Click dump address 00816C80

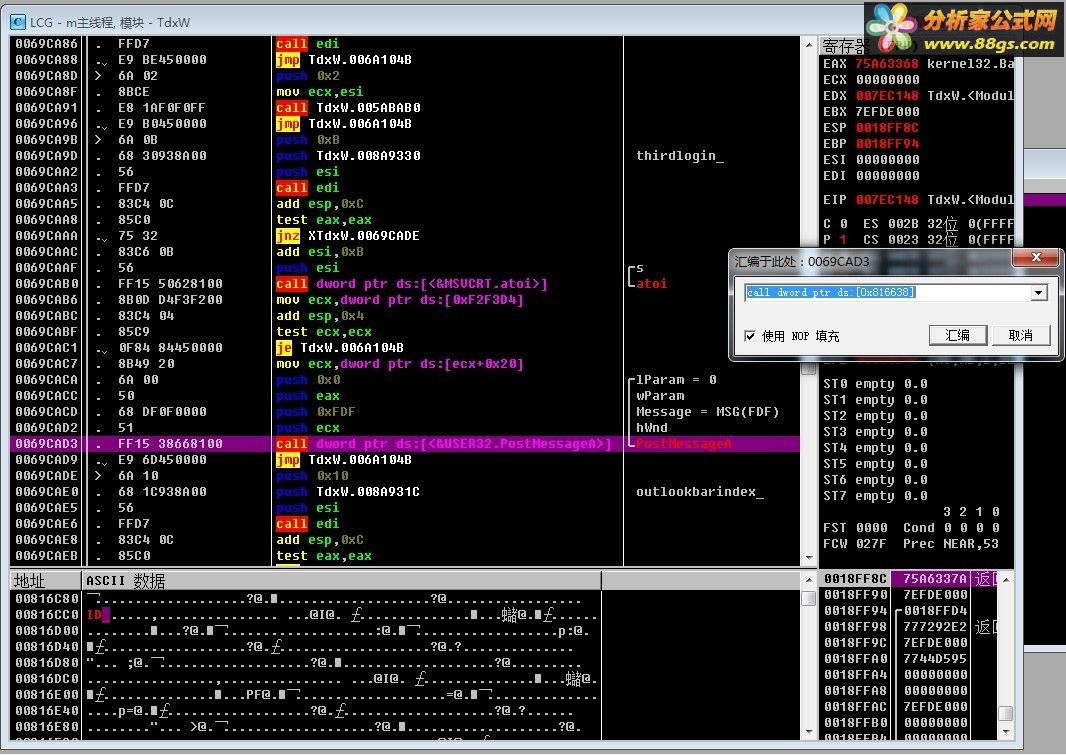point(46,599)
